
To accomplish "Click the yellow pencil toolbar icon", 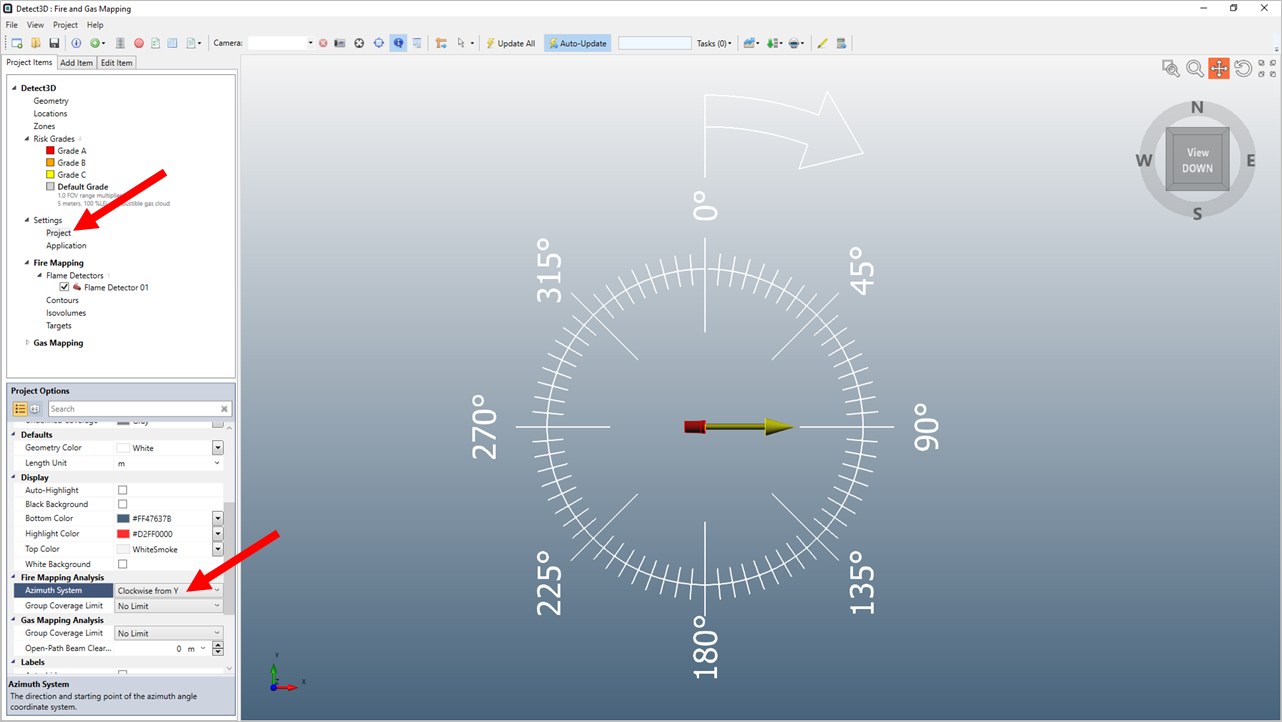I will point(822,43).
